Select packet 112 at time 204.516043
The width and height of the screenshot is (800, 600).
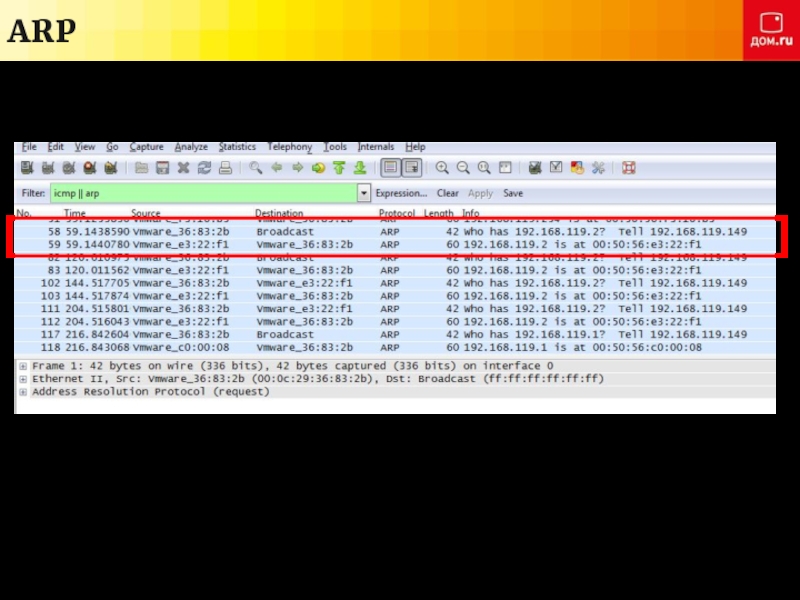click(x=395, y=322)
